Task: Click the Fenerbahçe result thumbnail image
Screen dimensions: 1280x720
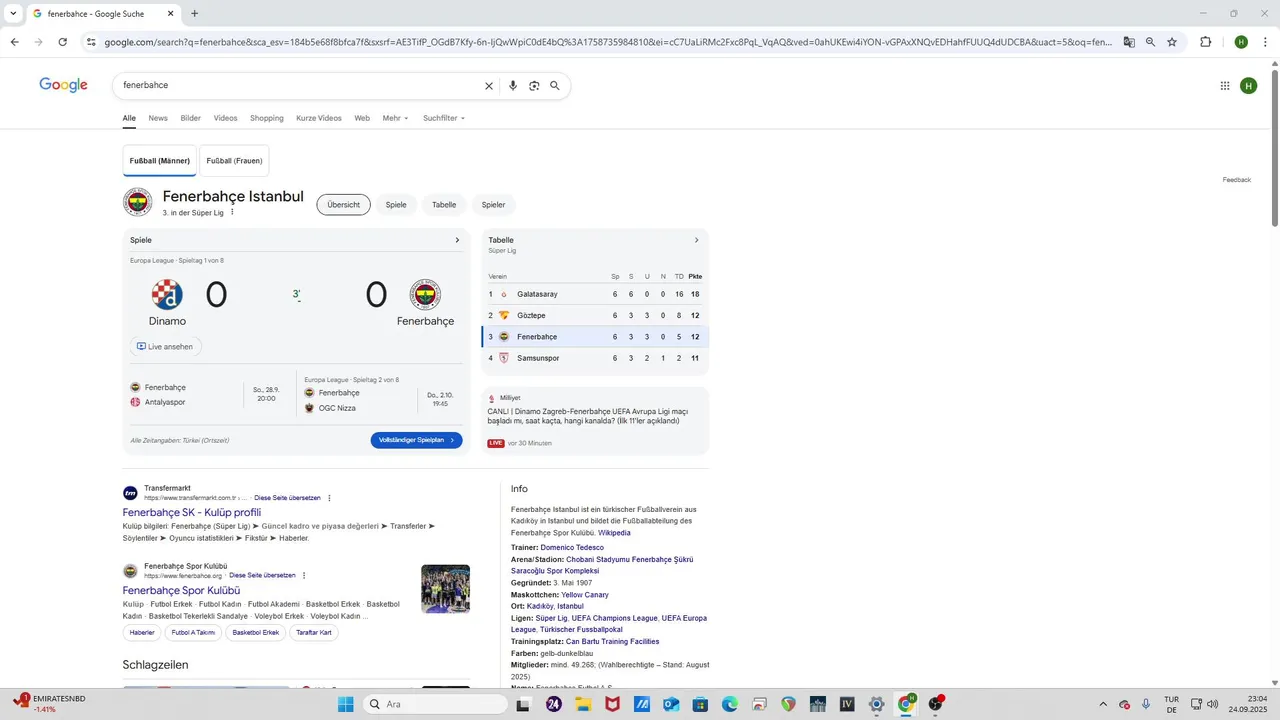Action: tap(445, 589)
